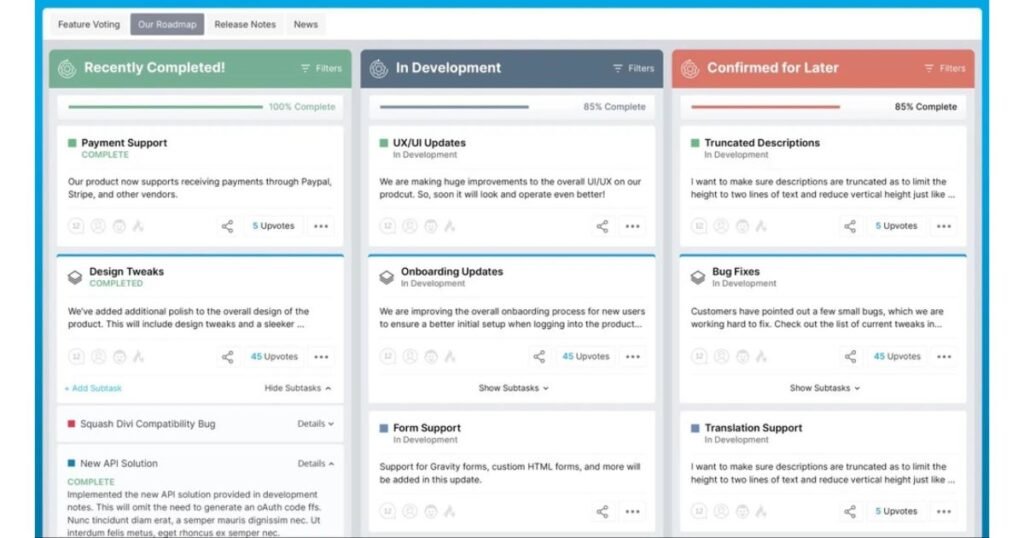Image resolution: width=1024 pixels, height=538 pixels.
Task: Click the first reaction icon on Payment Support
Action: (76, 226)
